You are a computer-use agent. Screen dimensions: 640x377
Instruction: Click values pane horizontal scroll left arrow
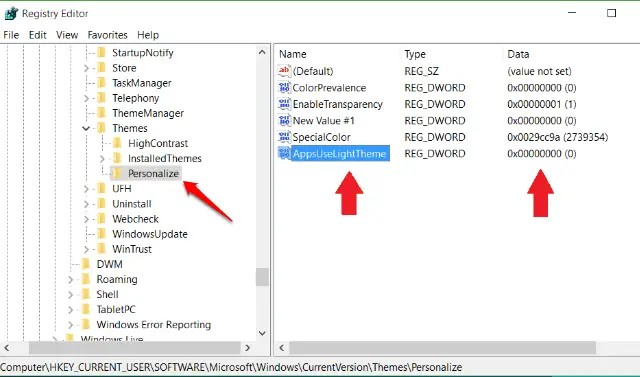click(282, 348)
